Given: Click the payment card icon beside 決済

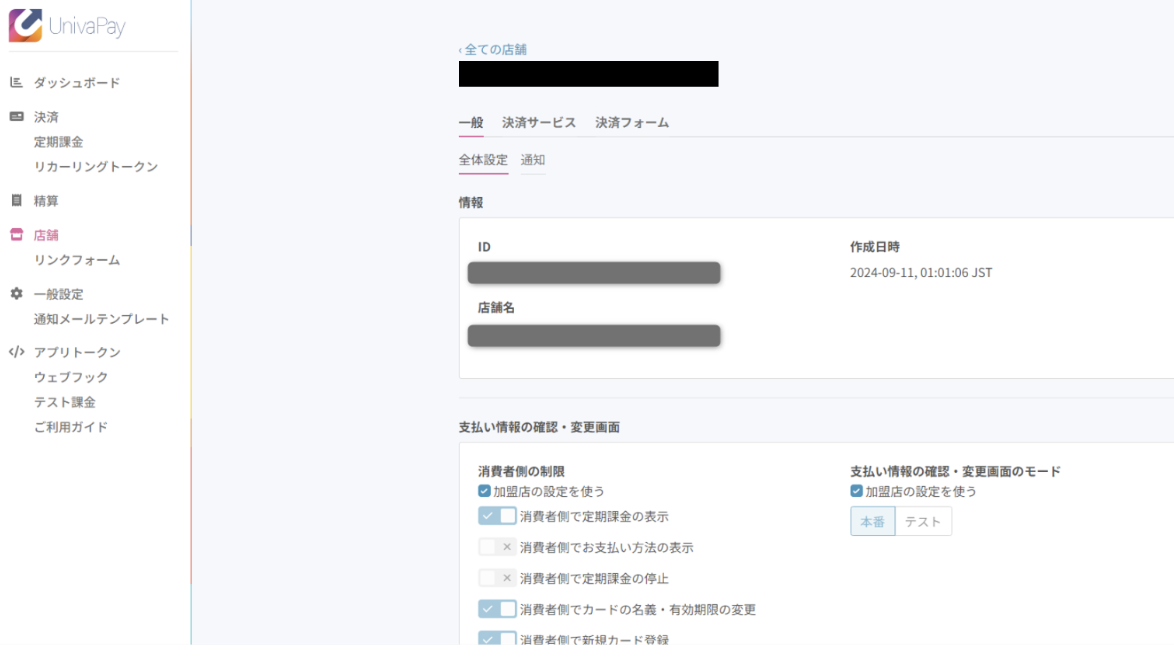Looking at the screenshot, I should 16,117.
